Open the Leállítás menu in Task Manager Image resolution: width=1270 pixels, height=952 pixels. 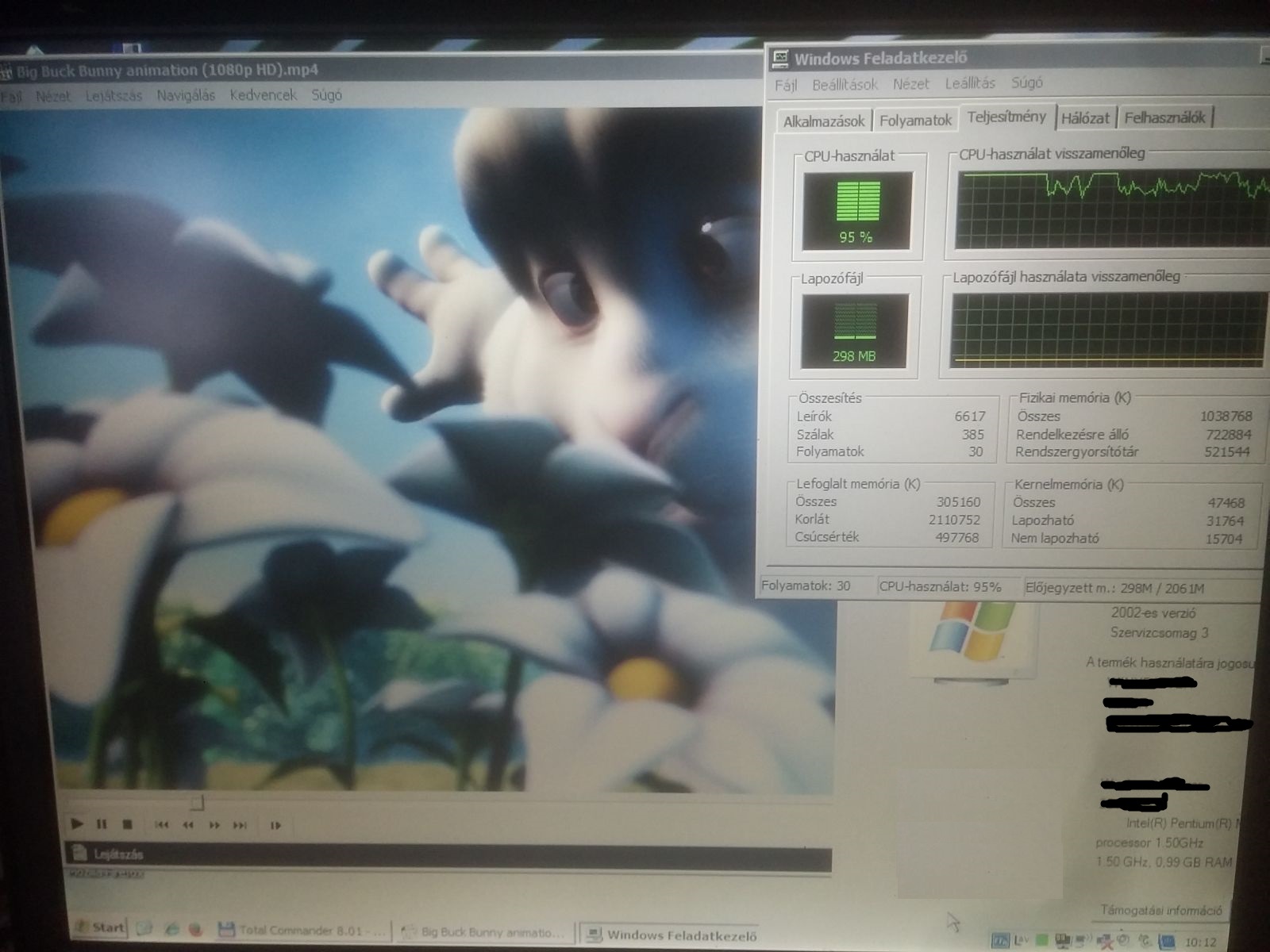point(970,83)
